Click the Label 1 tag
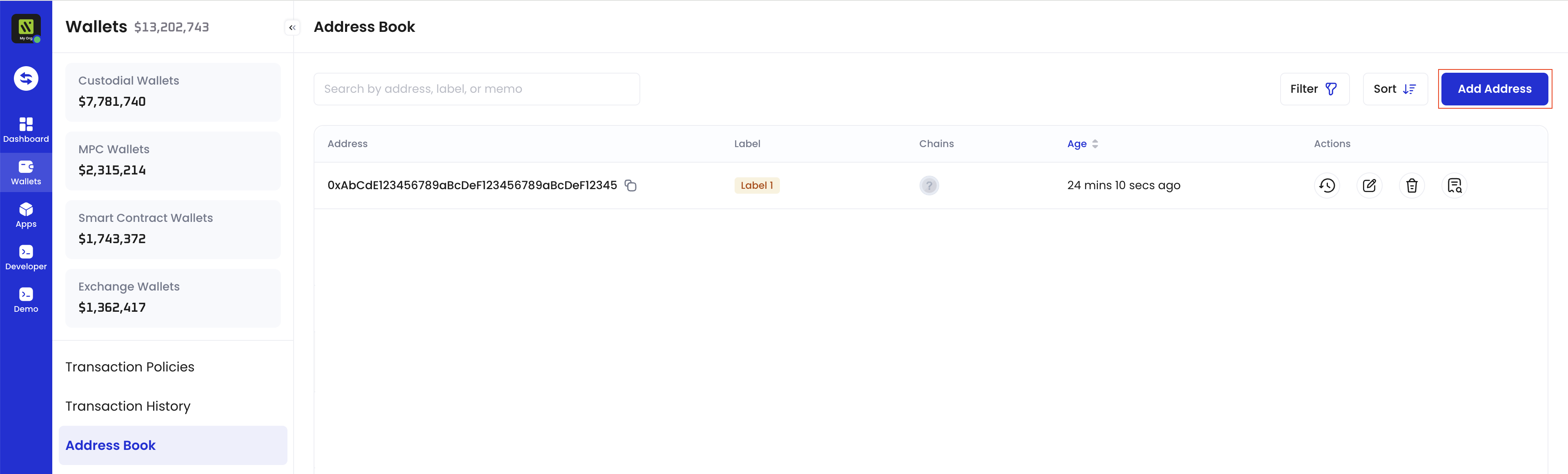The width and height of the screenshot is (1568, 474). pyautogui.click(x=757, y=185)
